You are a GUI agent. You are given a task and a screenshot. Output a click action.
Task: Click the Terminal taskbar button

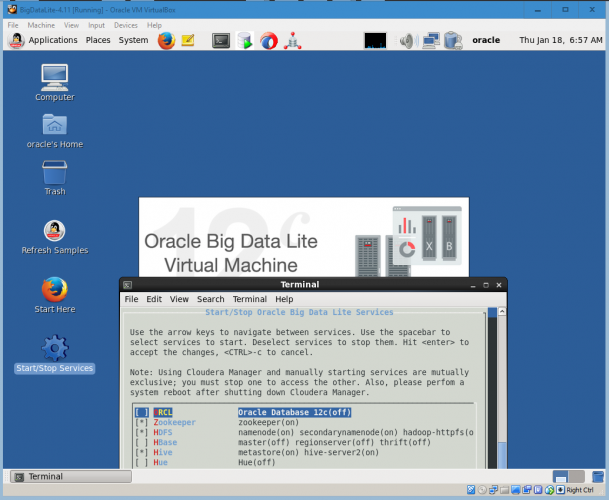coord(71,476)
